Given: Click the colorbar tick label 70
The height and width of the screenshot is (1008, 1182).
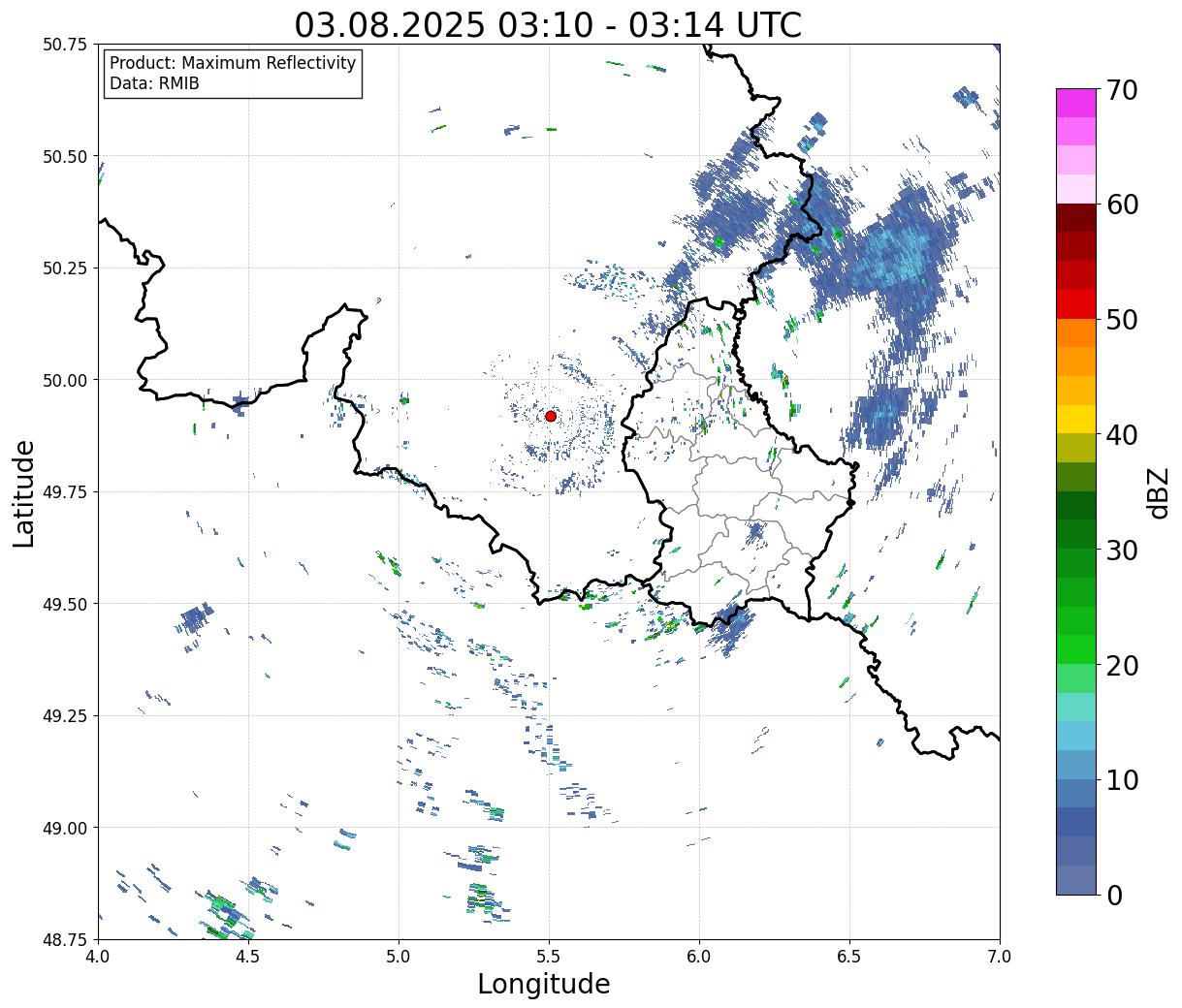Looking at the screenshot, I should point(1122,90).
